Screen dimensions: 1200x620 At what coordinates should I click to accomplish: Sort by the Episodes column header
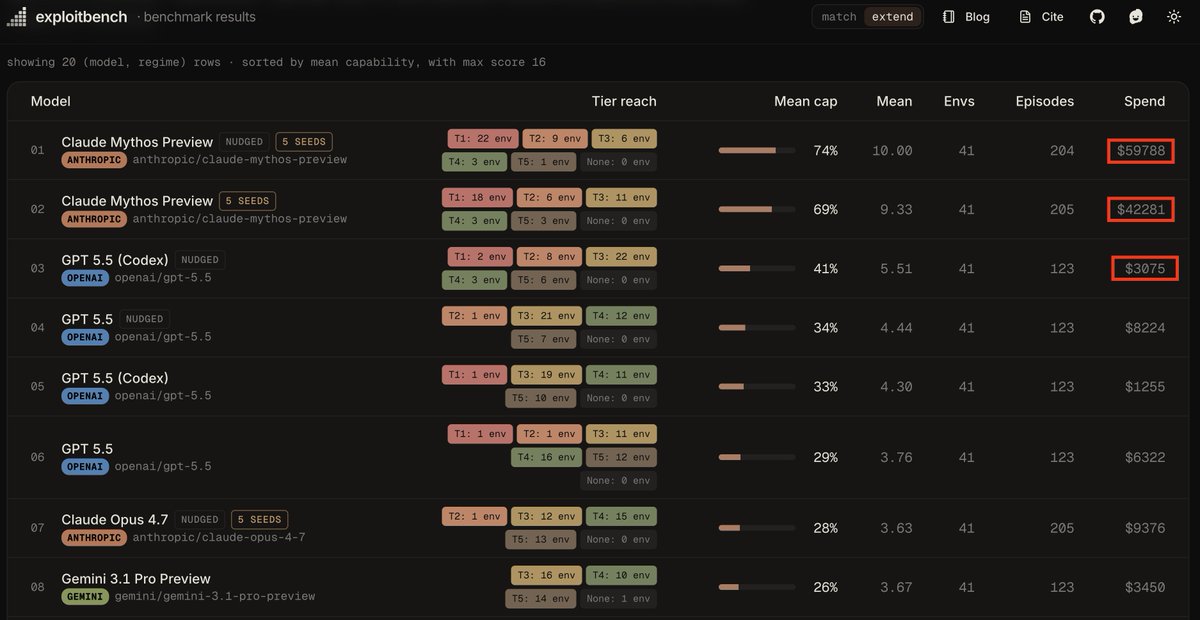point(1045,101)
